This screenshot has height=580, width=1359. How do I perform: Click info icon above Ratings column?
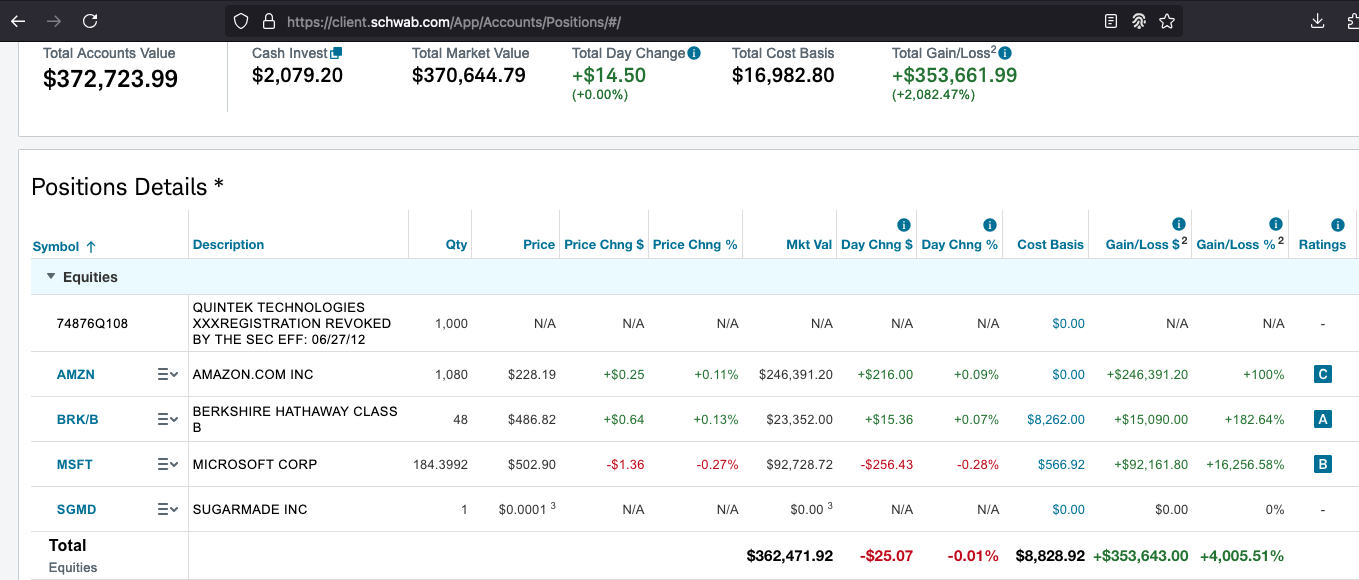[x=1337, y=225]
